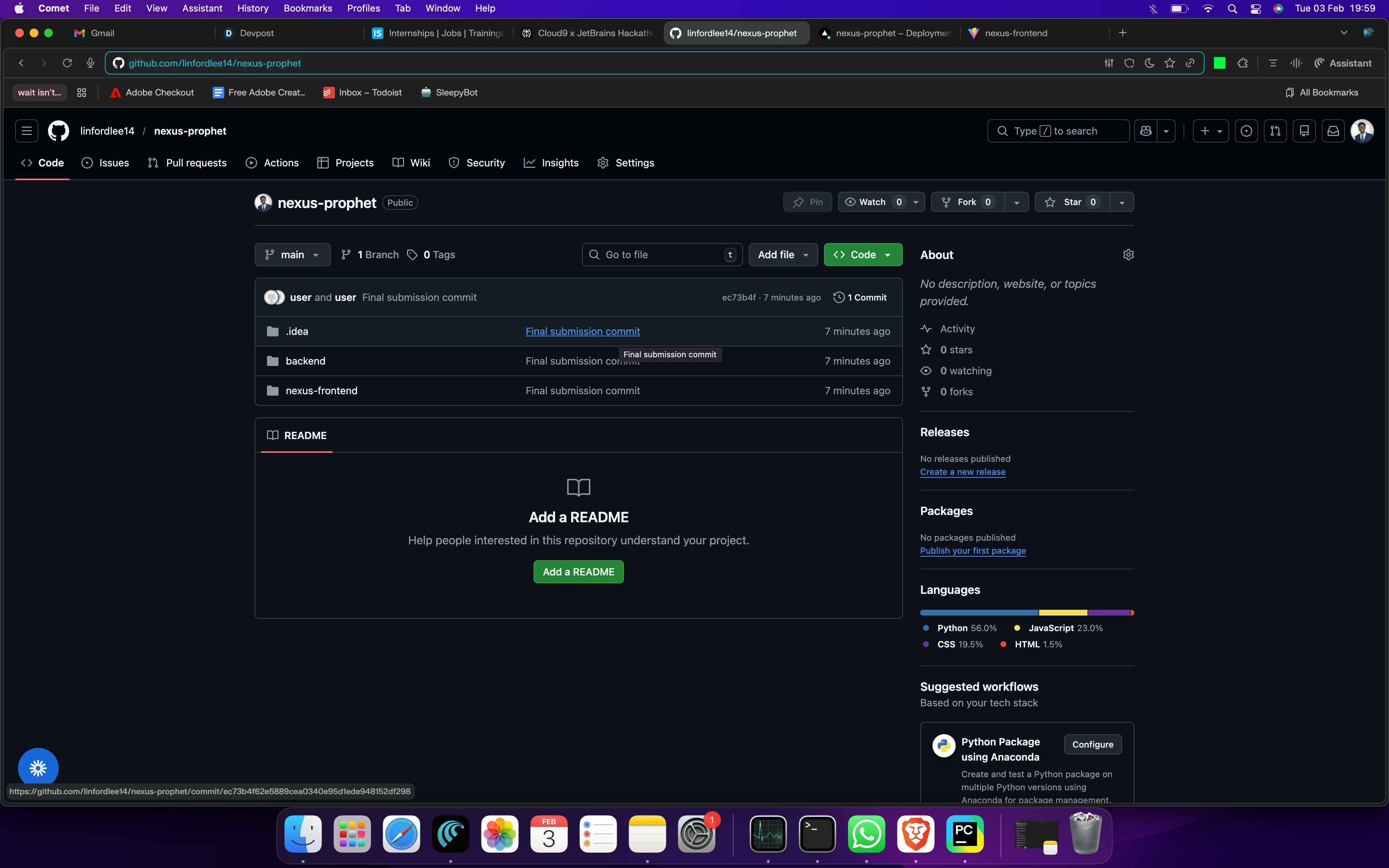The width and height of the screenshot is (1389, 868).
Task: Open the Add file dropdown
Action: pyautogui.click(x=783, y=254)
